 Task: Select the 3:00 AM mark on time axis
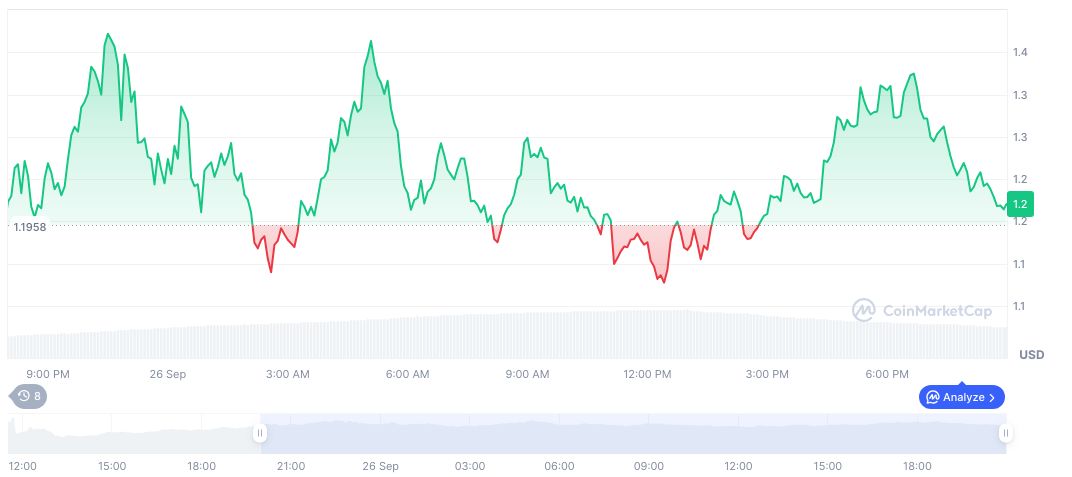click(287, 375)
